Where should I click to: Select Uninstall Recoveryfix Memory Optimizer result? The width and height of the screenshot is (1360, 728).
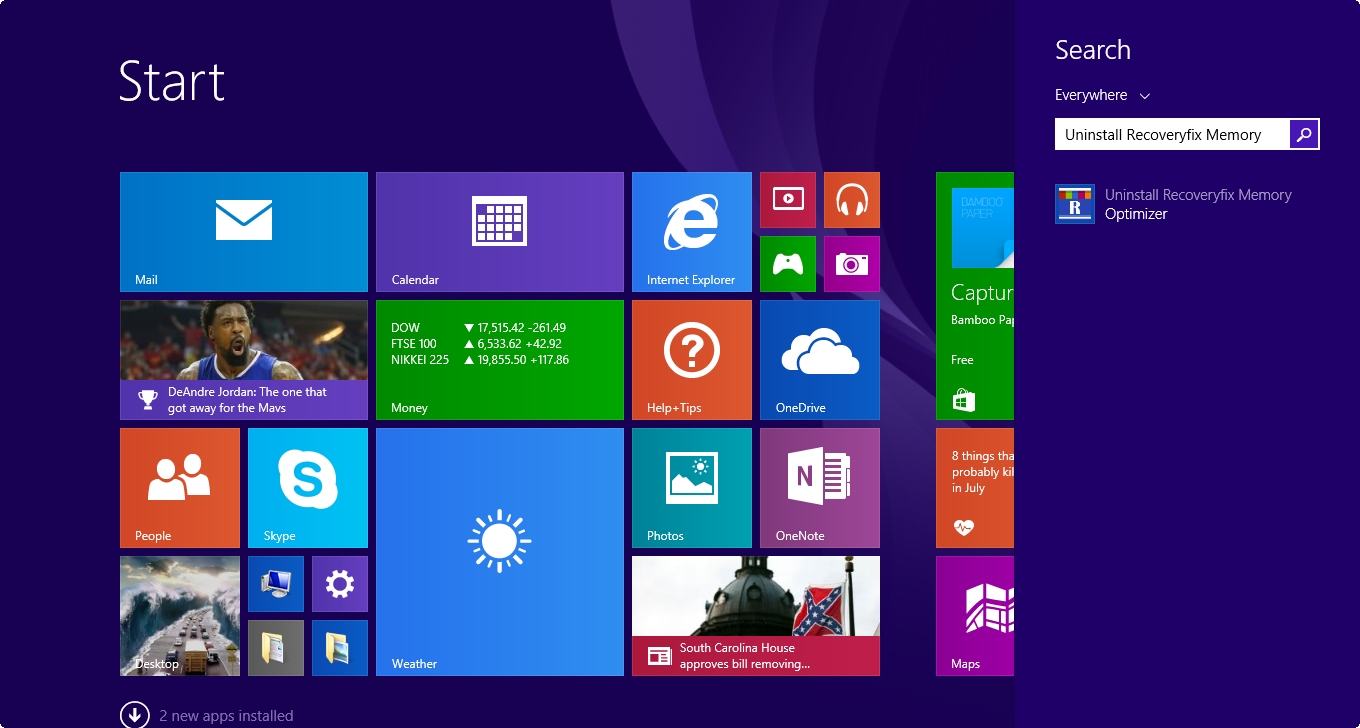click(x=1187, y=204)
